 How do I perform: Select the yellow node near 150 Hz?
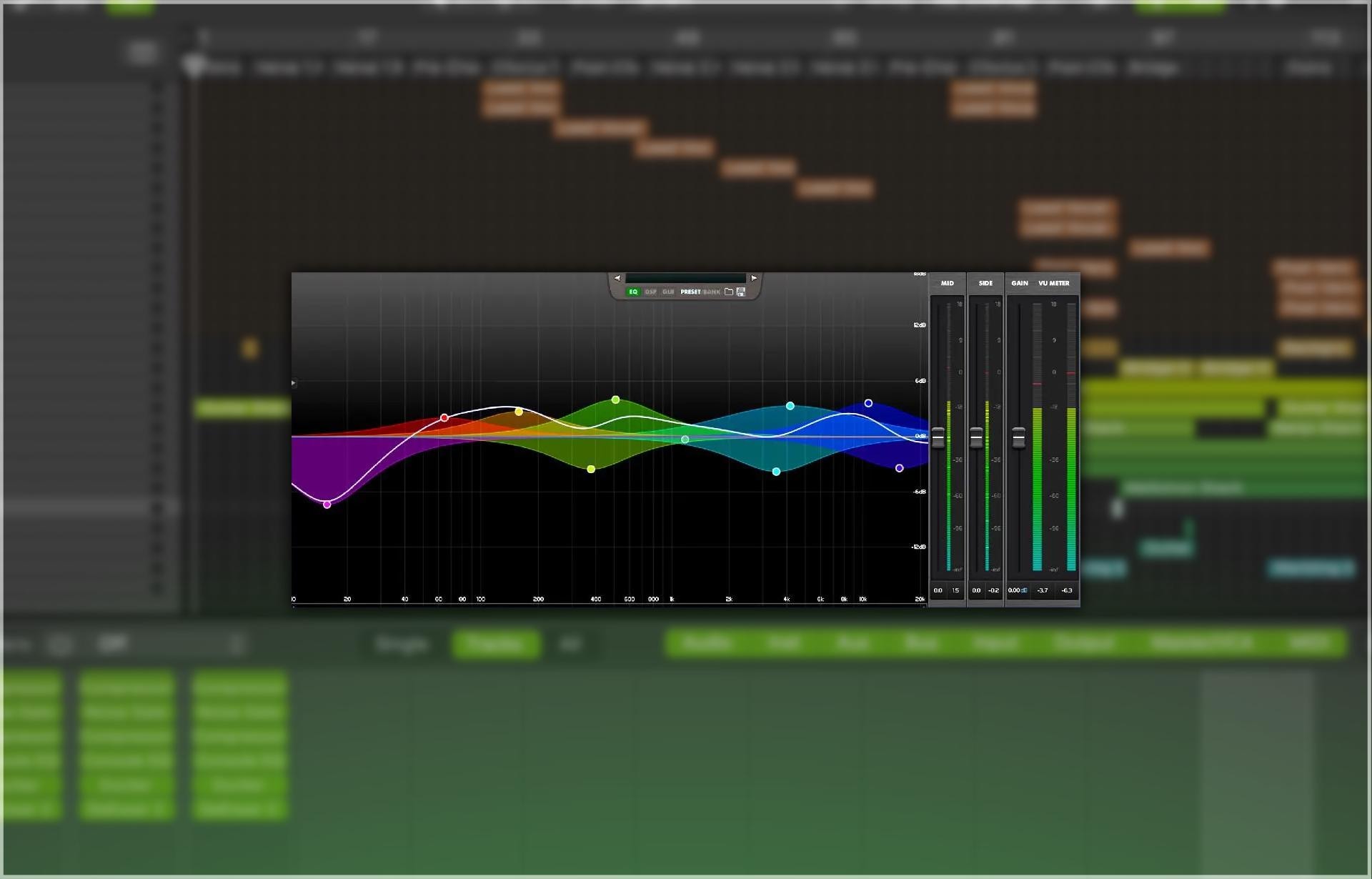519,412
